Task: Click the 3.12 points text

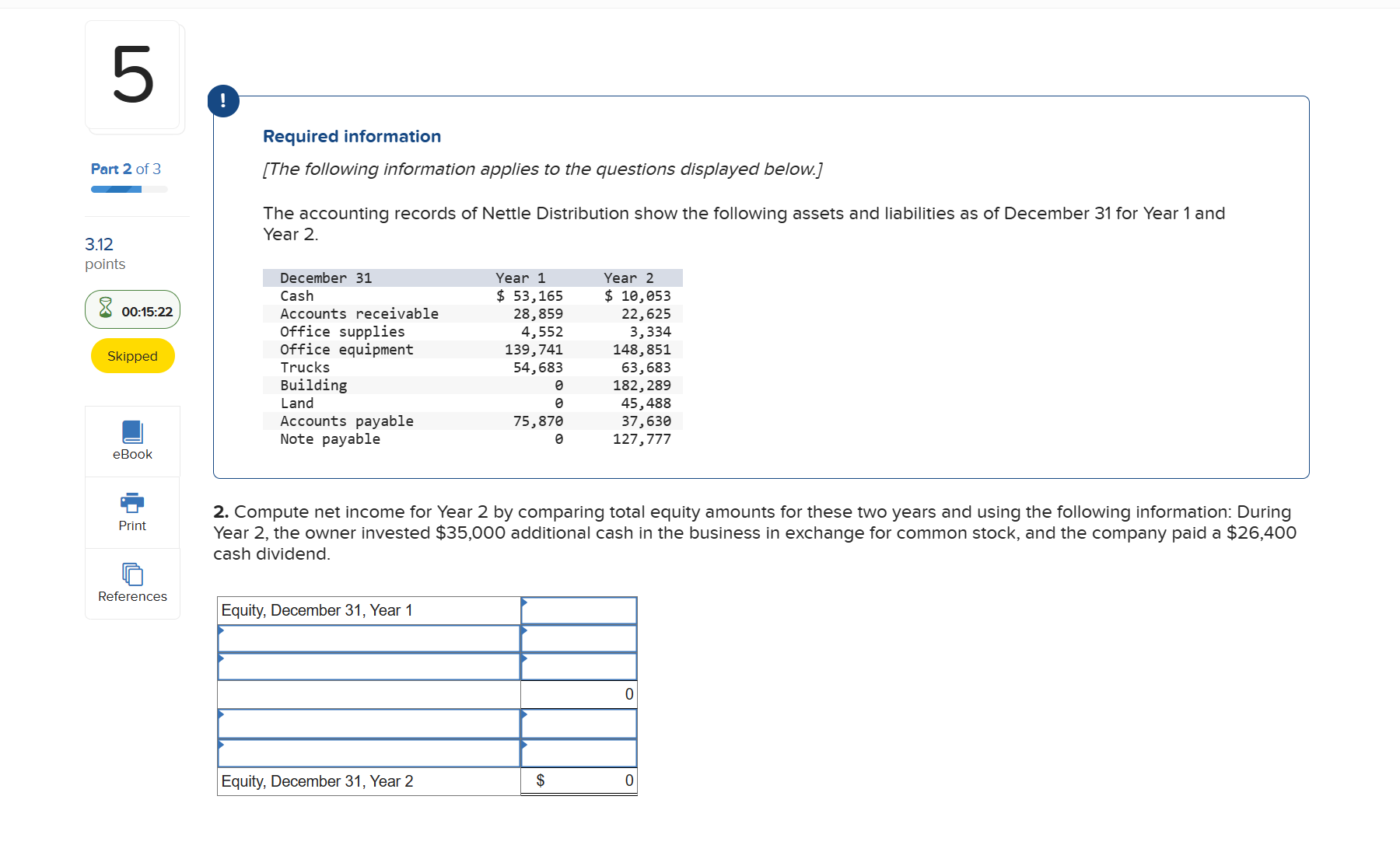Action: click(x=105, y=253)
